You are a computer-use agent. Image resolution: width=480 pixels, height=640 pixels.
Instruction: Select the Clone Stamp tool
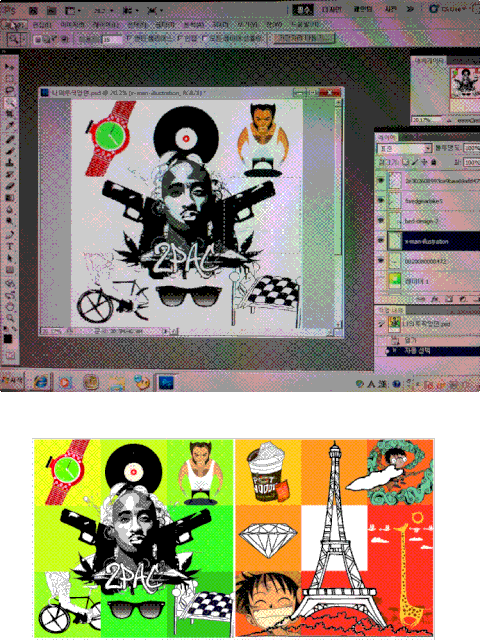[9, 162]
